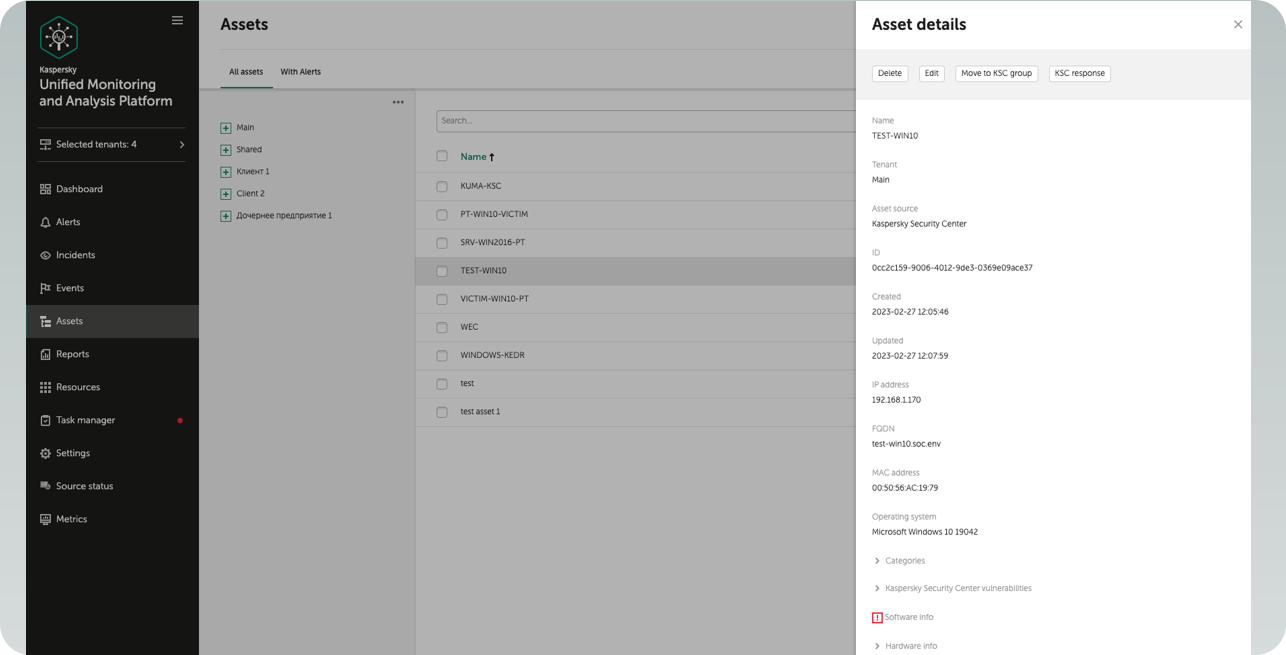Check the KUMA-KSC row checkbox

point(441,185)
